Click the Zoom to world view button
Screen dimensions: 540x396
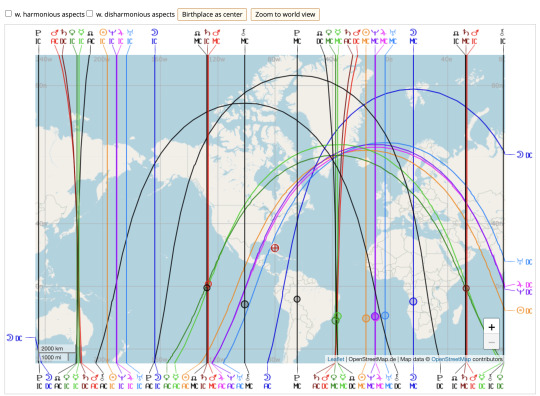(x=285, y=14)
